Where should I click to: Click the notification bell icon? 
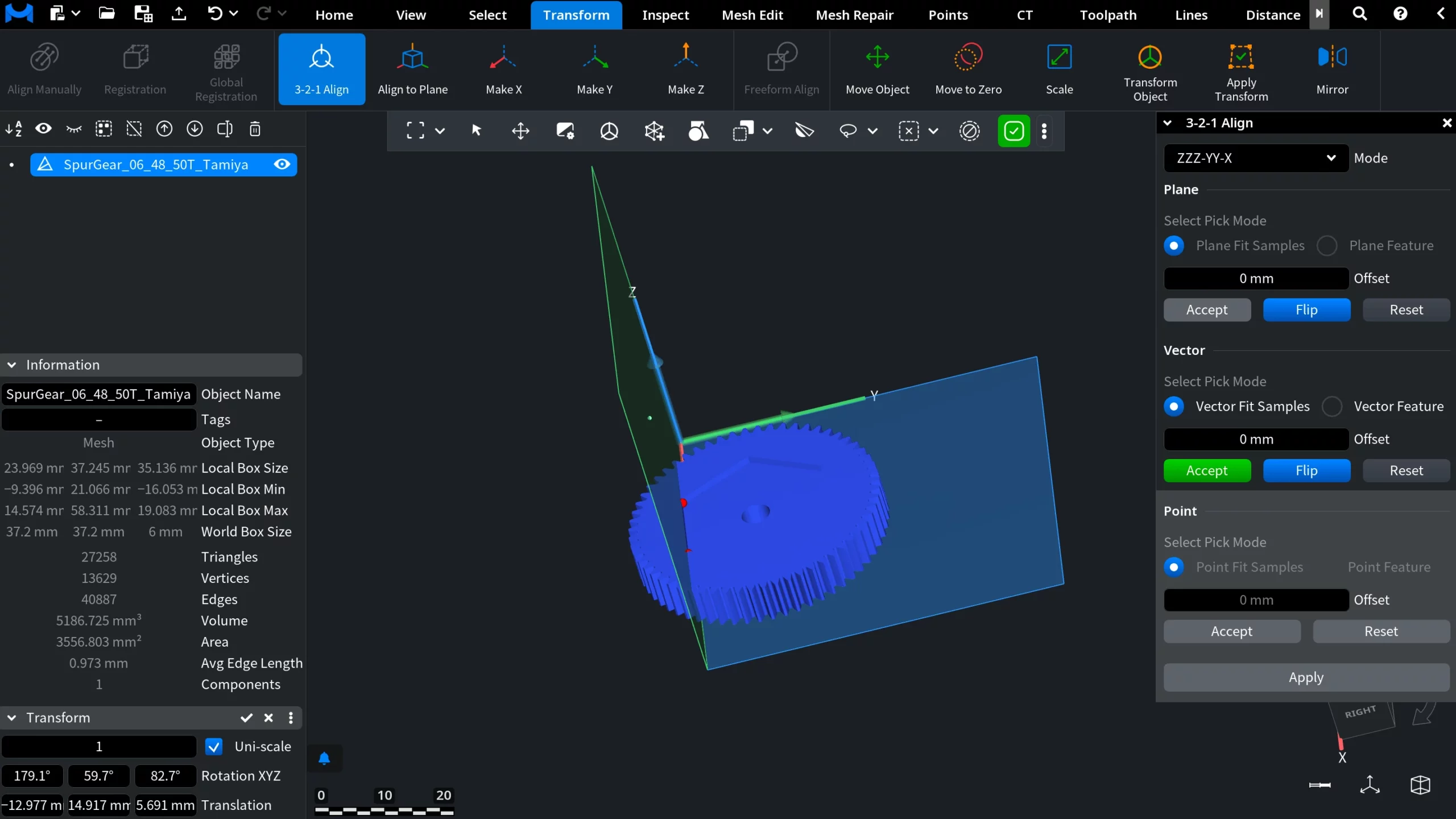324,758
